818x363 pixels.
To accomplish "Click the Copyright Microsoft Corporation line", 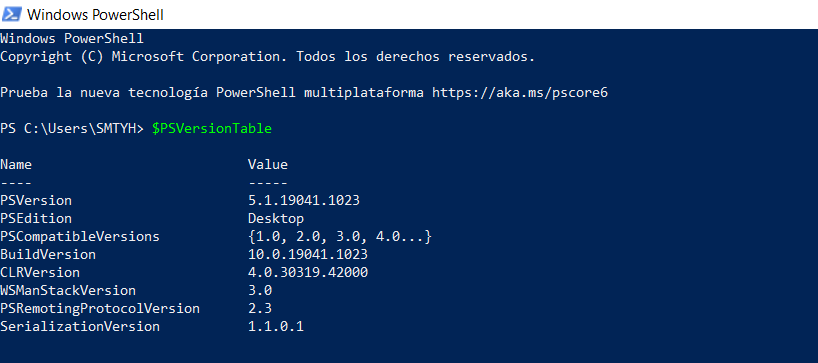I will click(x=268, y=57).
